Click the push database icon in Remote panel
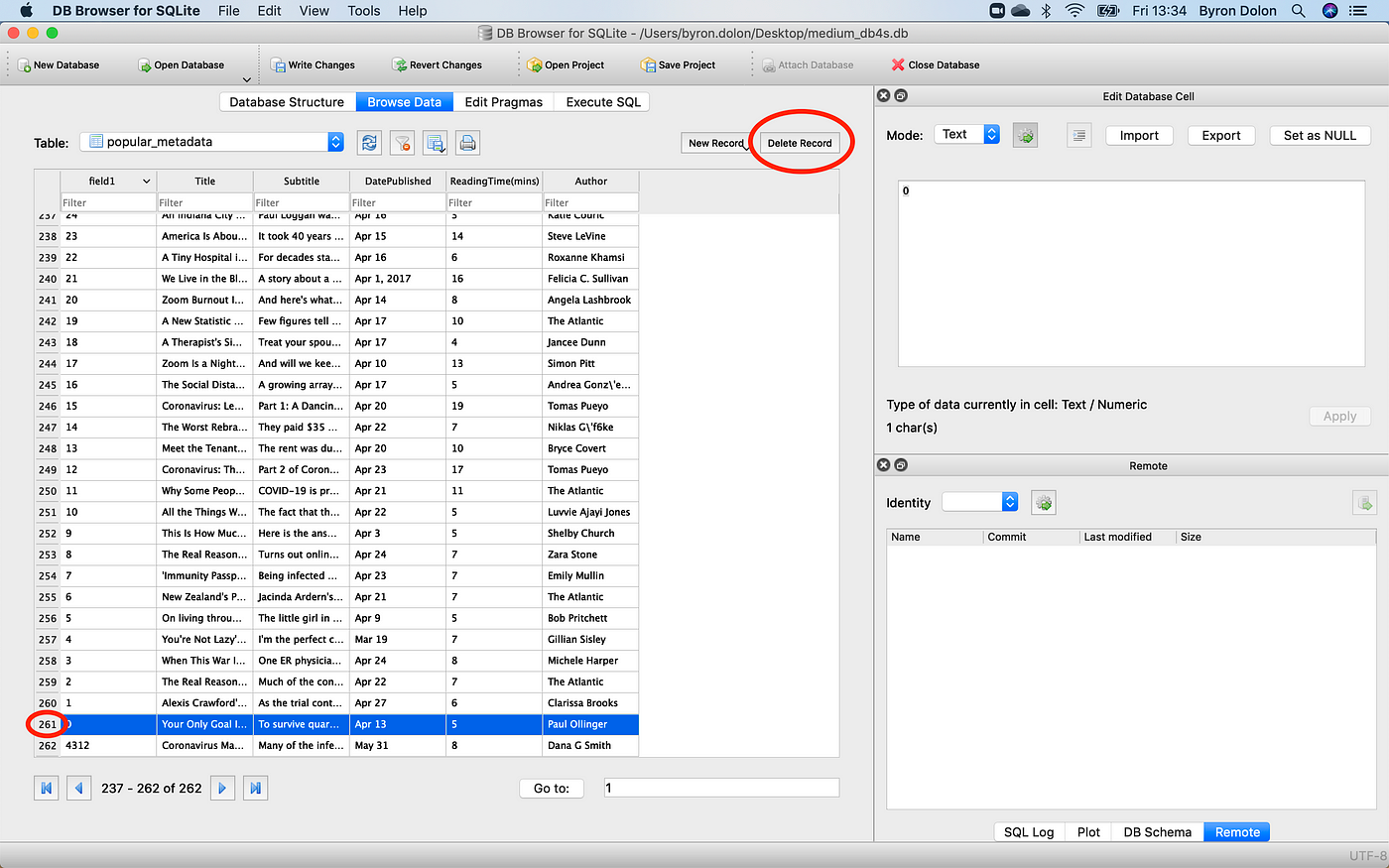This screenshot has width=1389, height=868. [x=1364, y=503]
